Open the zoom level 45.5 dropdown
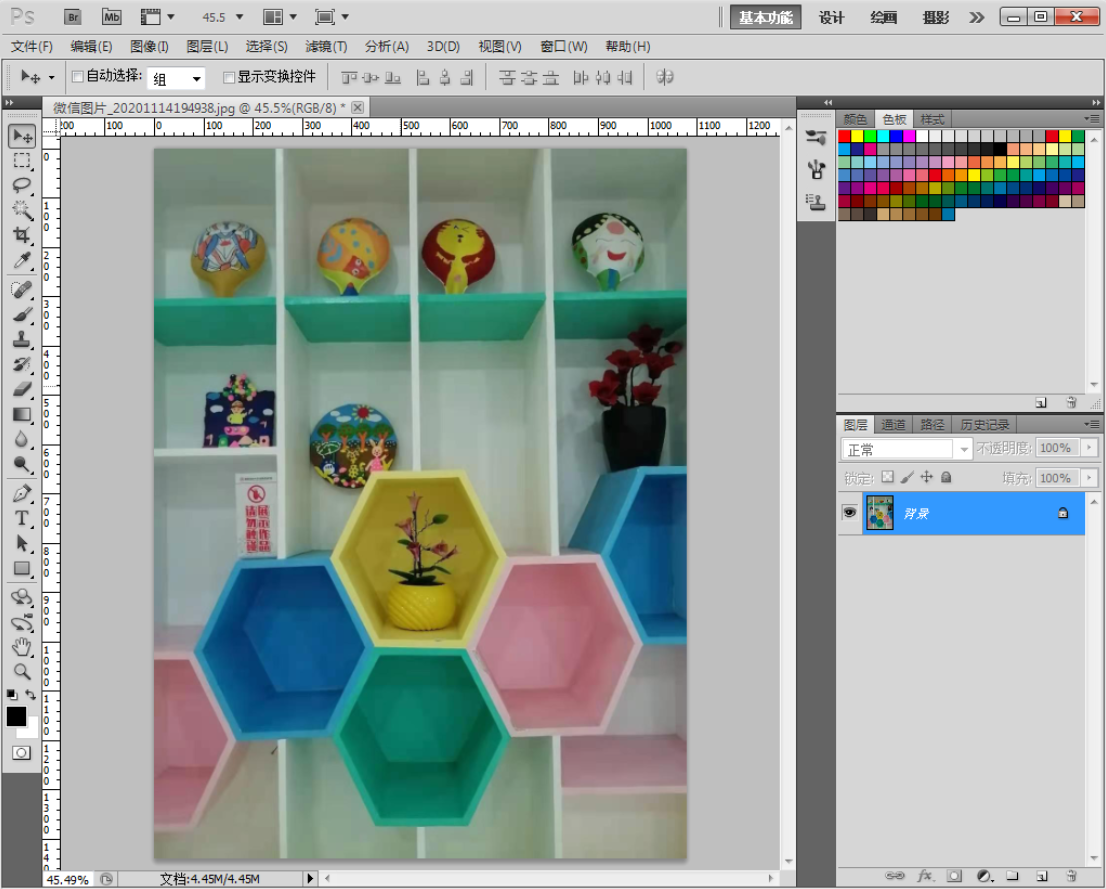This screenshot has height=889, width=1106. tap(239, 17)
